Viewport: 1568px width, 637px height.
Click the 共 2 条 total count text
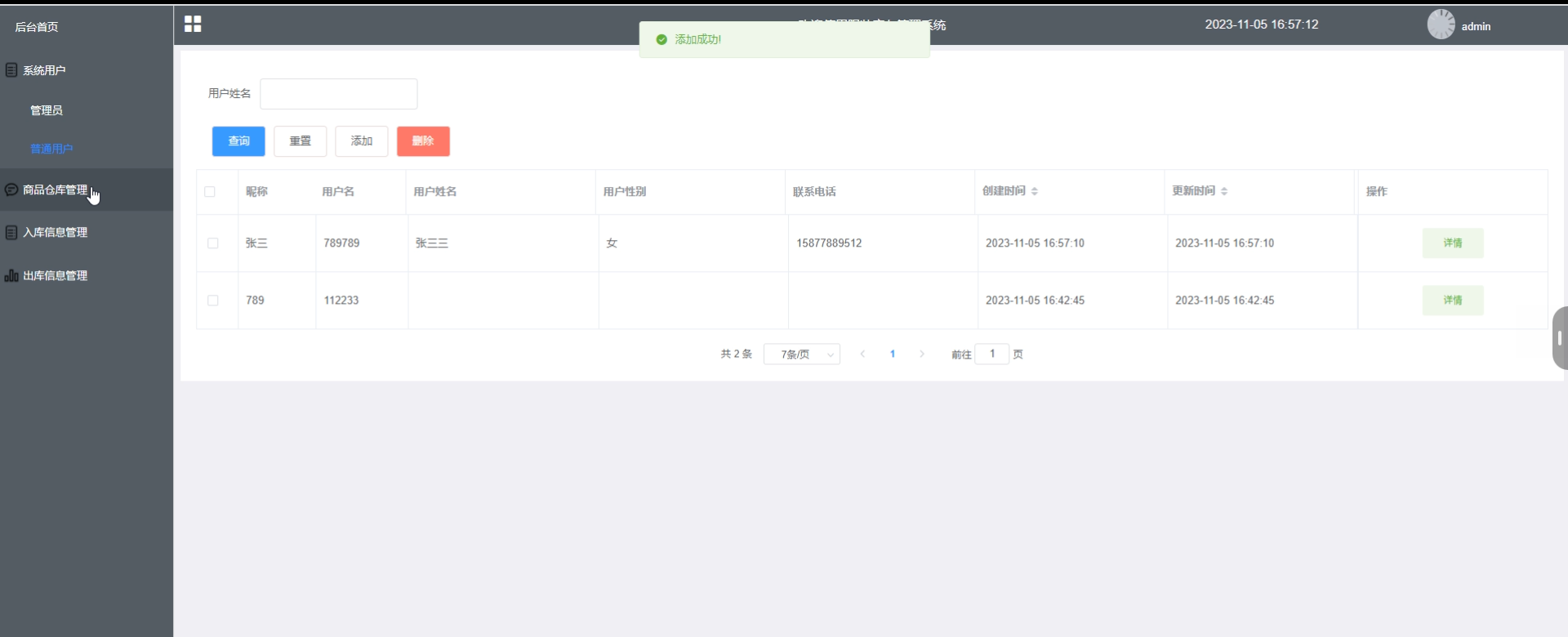[x=737, y=354]
